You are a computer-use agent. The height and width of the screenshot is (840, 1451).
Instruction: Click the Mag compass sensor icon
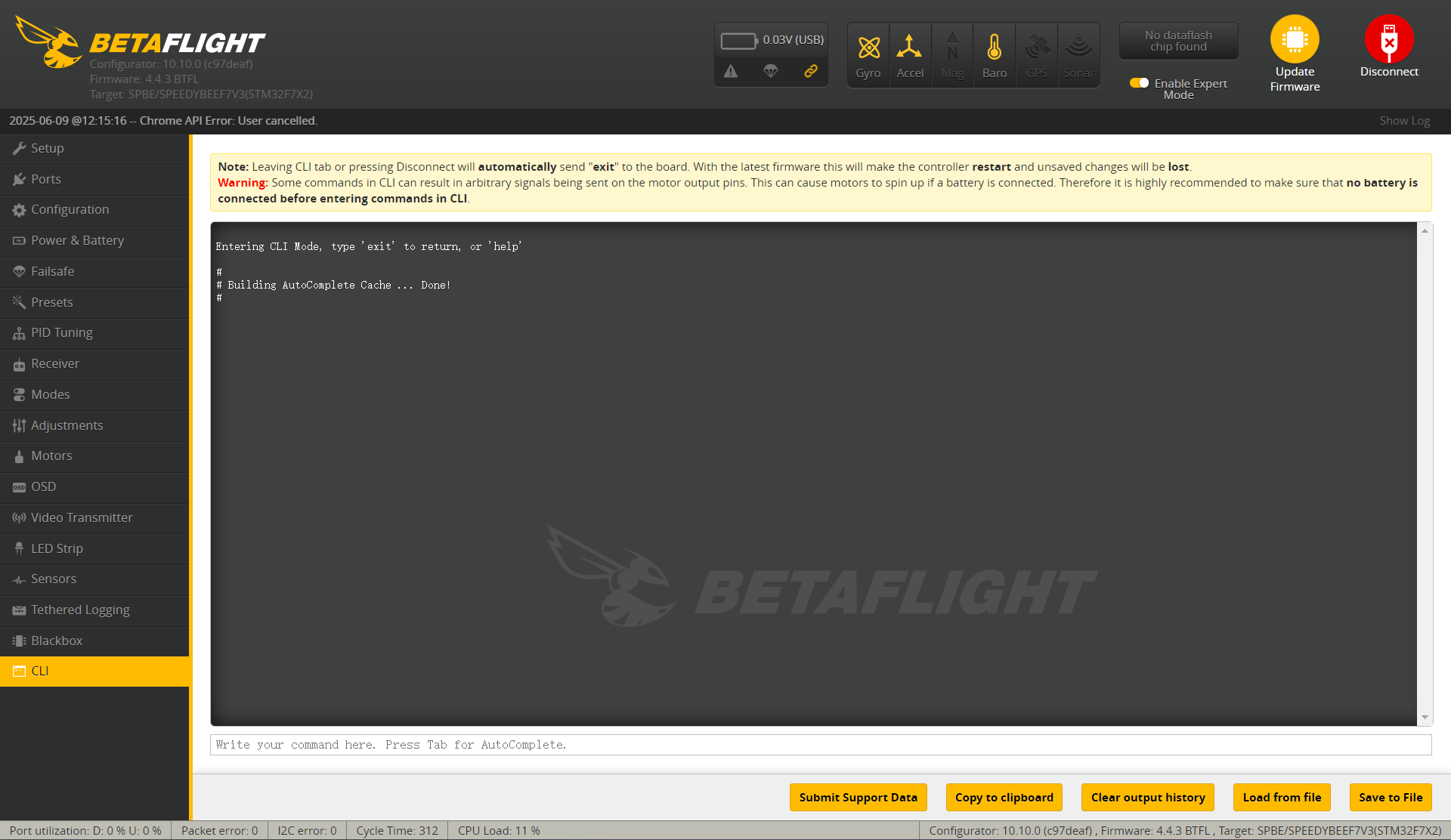[x=952, y=47]
